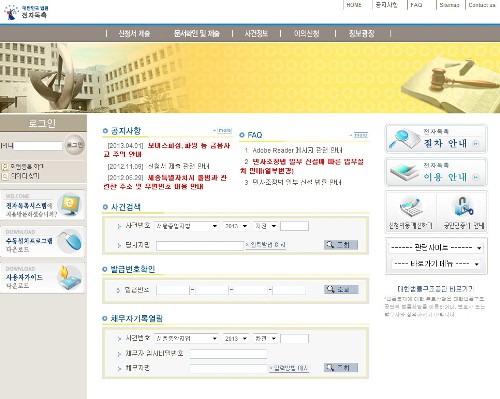This screenshot has height=399, width=500.
Task: Click the second-row text field in 사건검색
Action: pyautogui.click(x=200, y=246)
